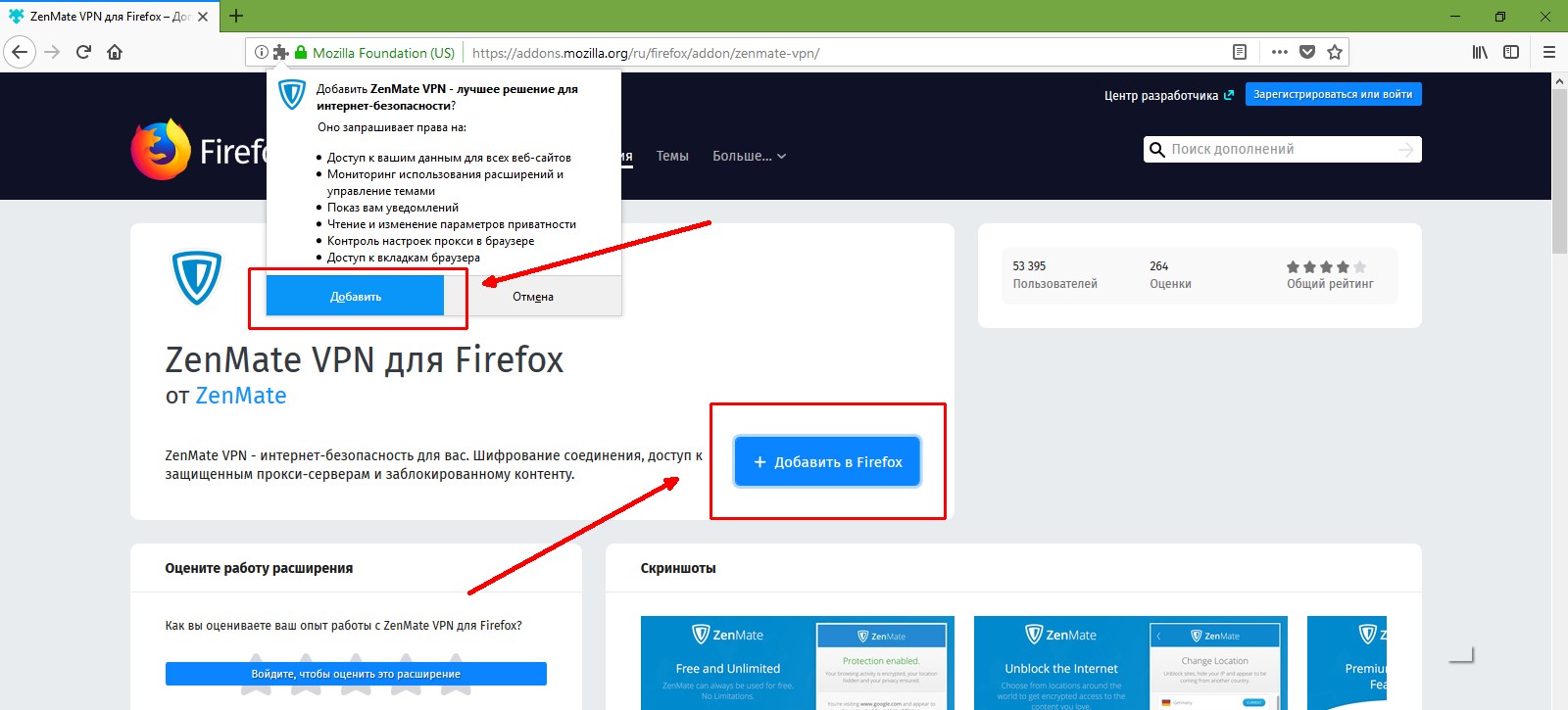Submit search with the arrow icon

(x=1406, y=149)
